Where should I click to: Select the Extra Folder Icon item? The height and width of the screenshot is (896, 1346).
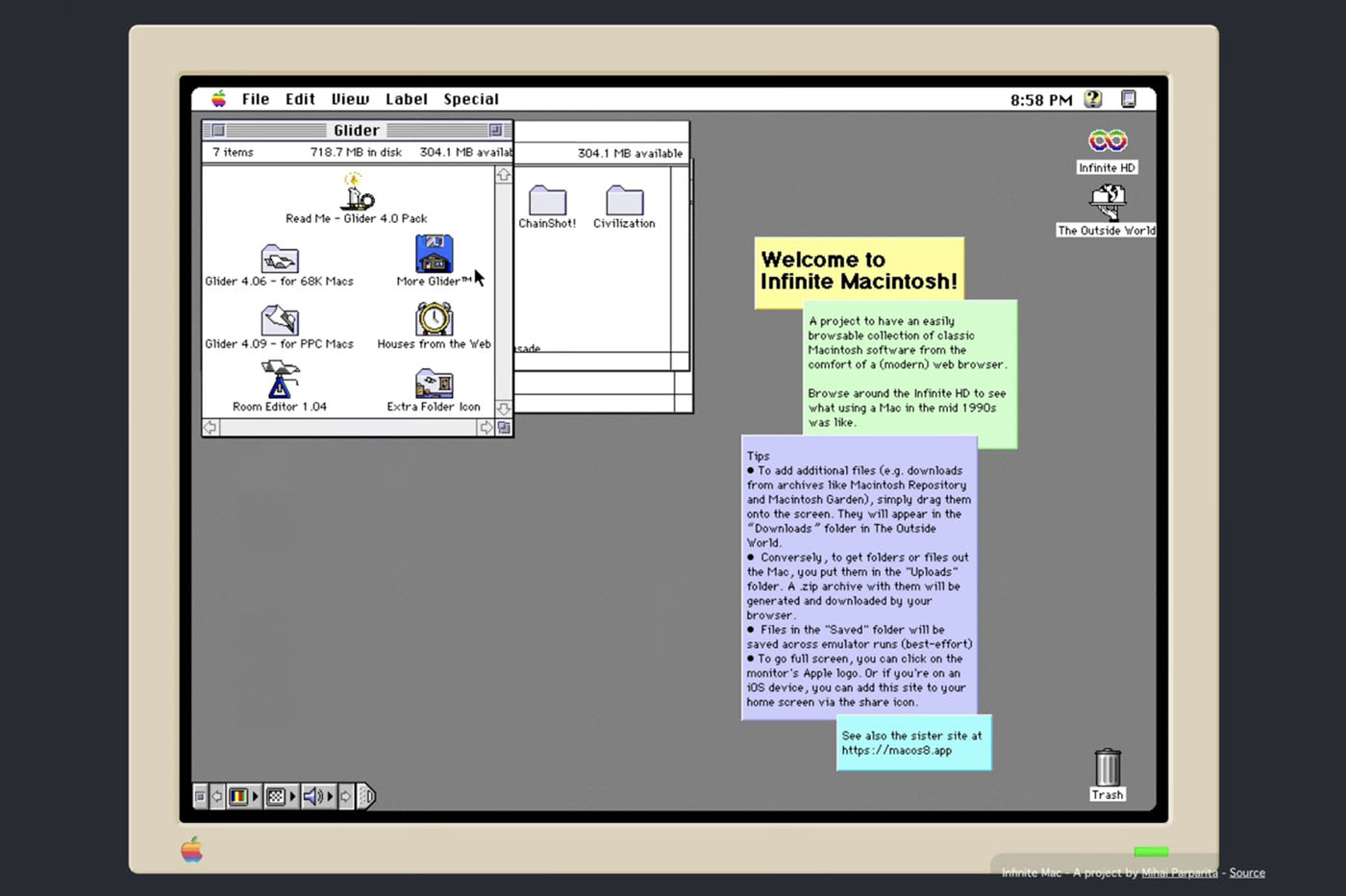[434, 384]
